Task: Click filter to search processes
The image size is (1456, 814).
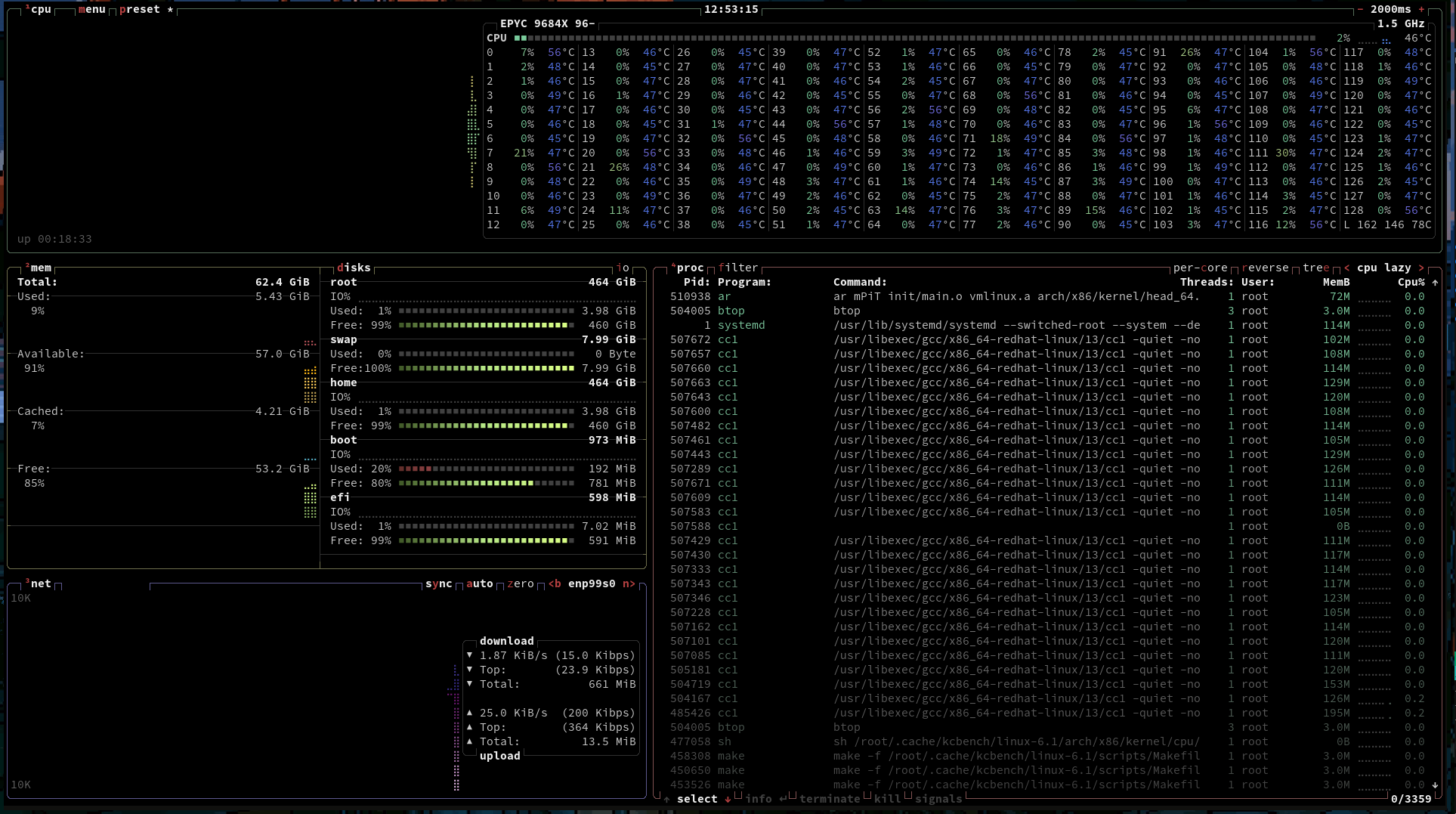Action: pyautogui.click(x=738, y=267)
